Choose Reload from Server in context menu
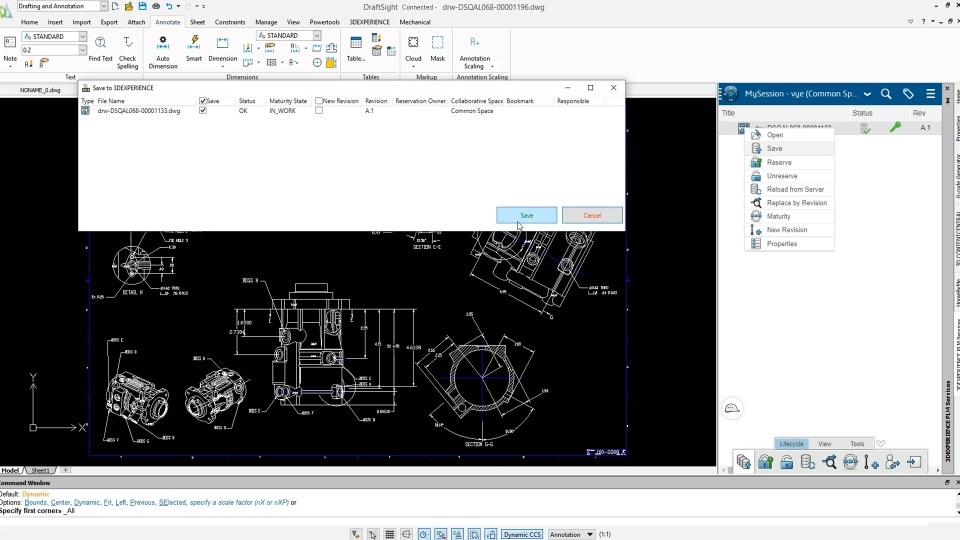This screenshot has width=960, height=540. tap(795, 189)
